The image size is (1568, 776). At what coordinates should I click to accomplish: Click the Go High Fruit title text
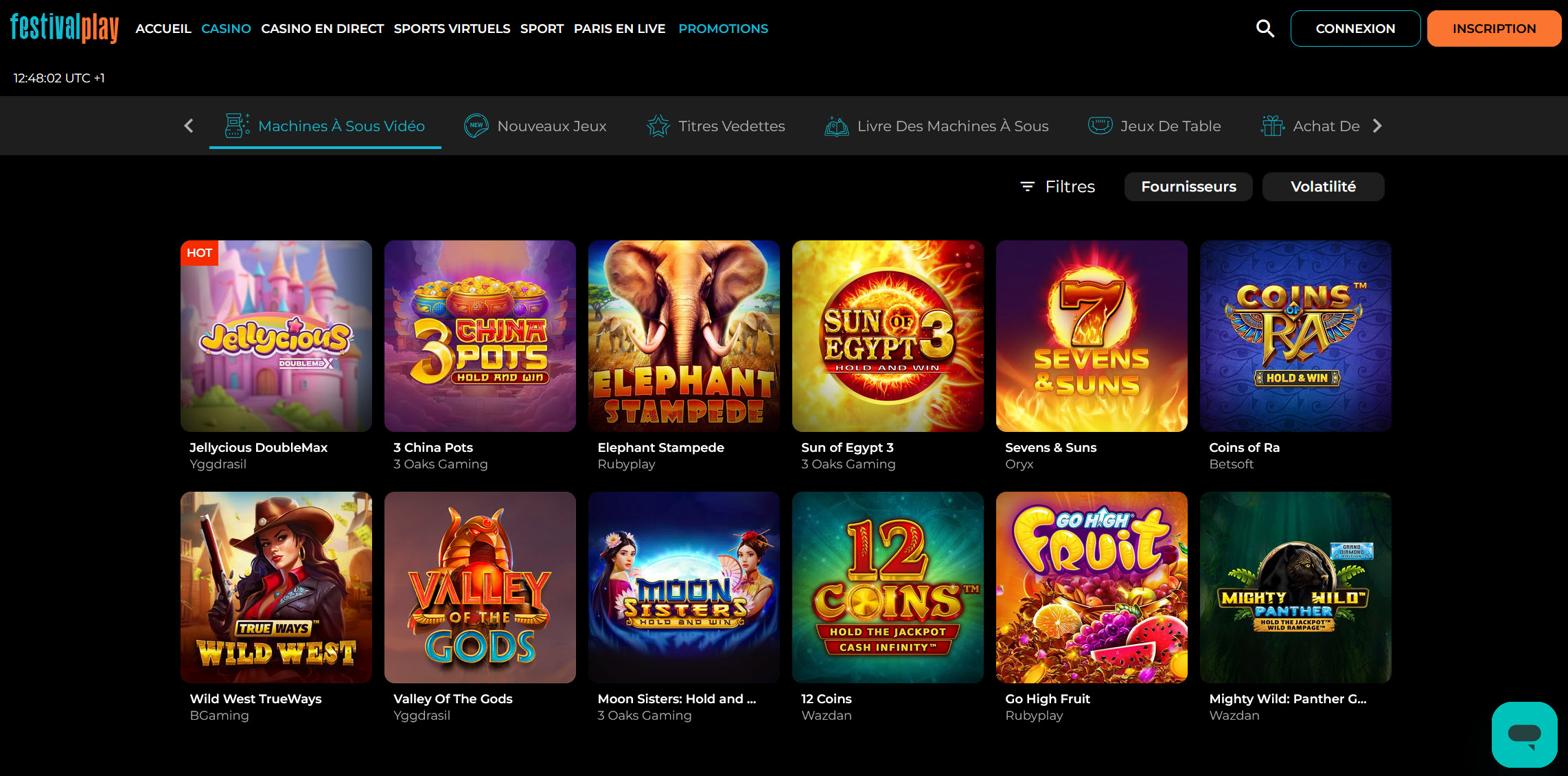[x=1047, y=698]
